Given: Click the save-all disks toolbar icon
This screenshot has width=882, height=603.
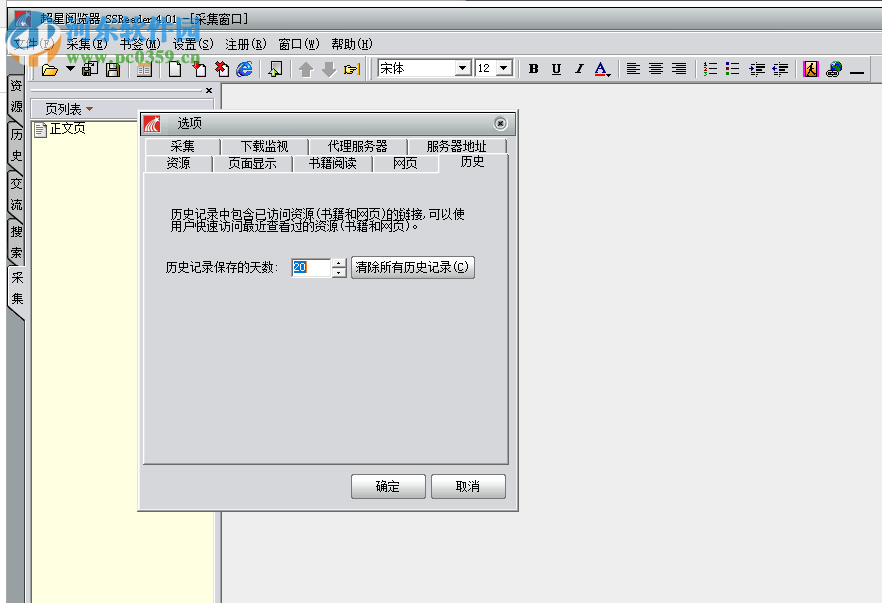Looking at the screenshot, I should (x=90, y=69).
